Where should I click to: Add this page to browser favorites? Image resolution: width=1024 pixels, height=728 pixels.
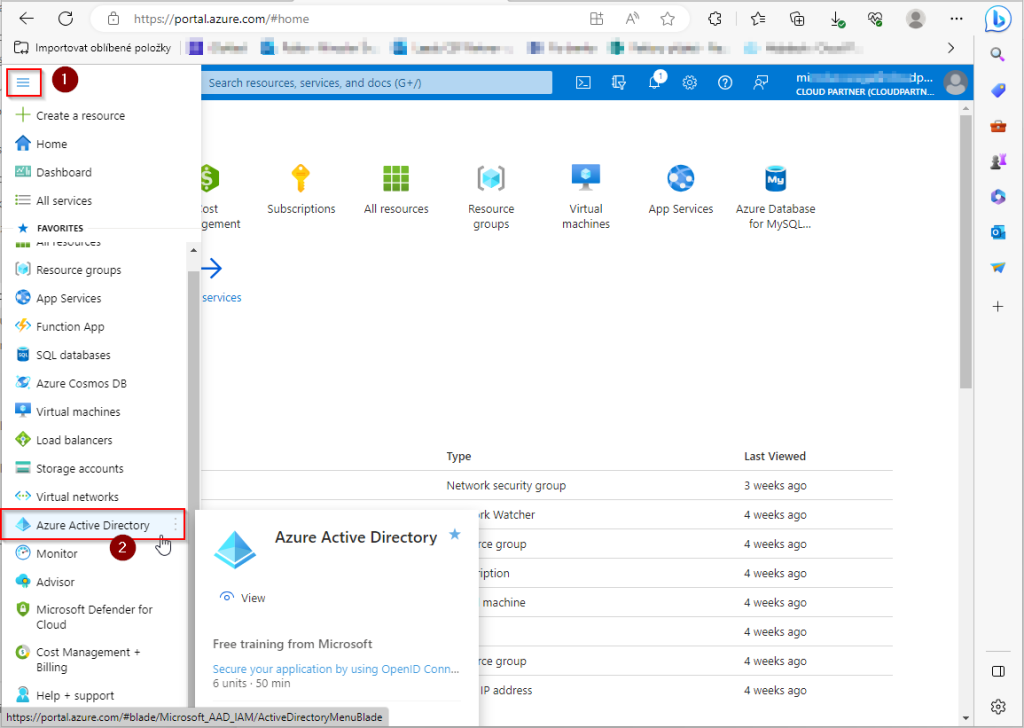click(667, 19)
